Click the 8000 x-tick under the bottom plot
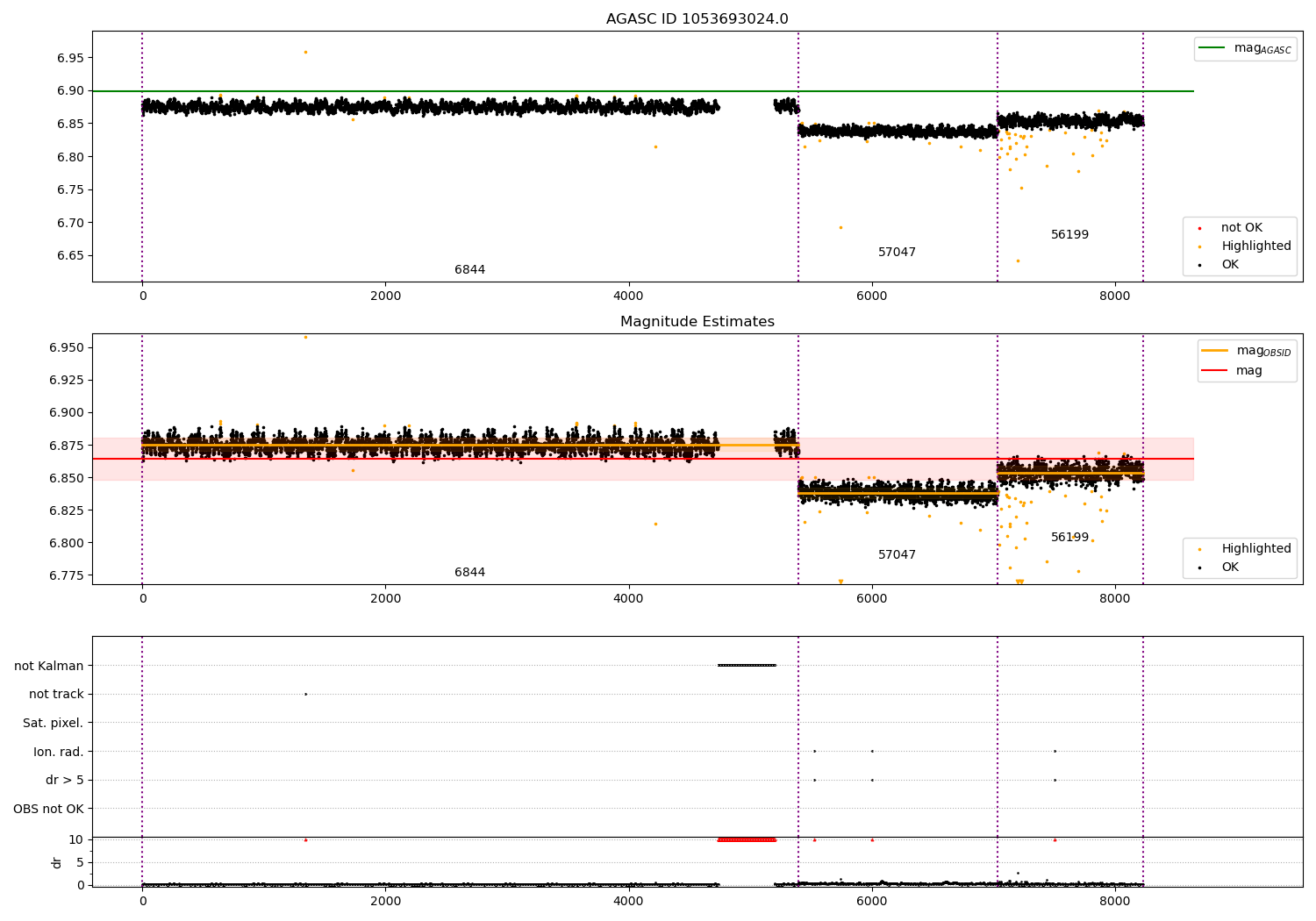The height and width of the screenshot is (921, 1316). pos(1114,901)
